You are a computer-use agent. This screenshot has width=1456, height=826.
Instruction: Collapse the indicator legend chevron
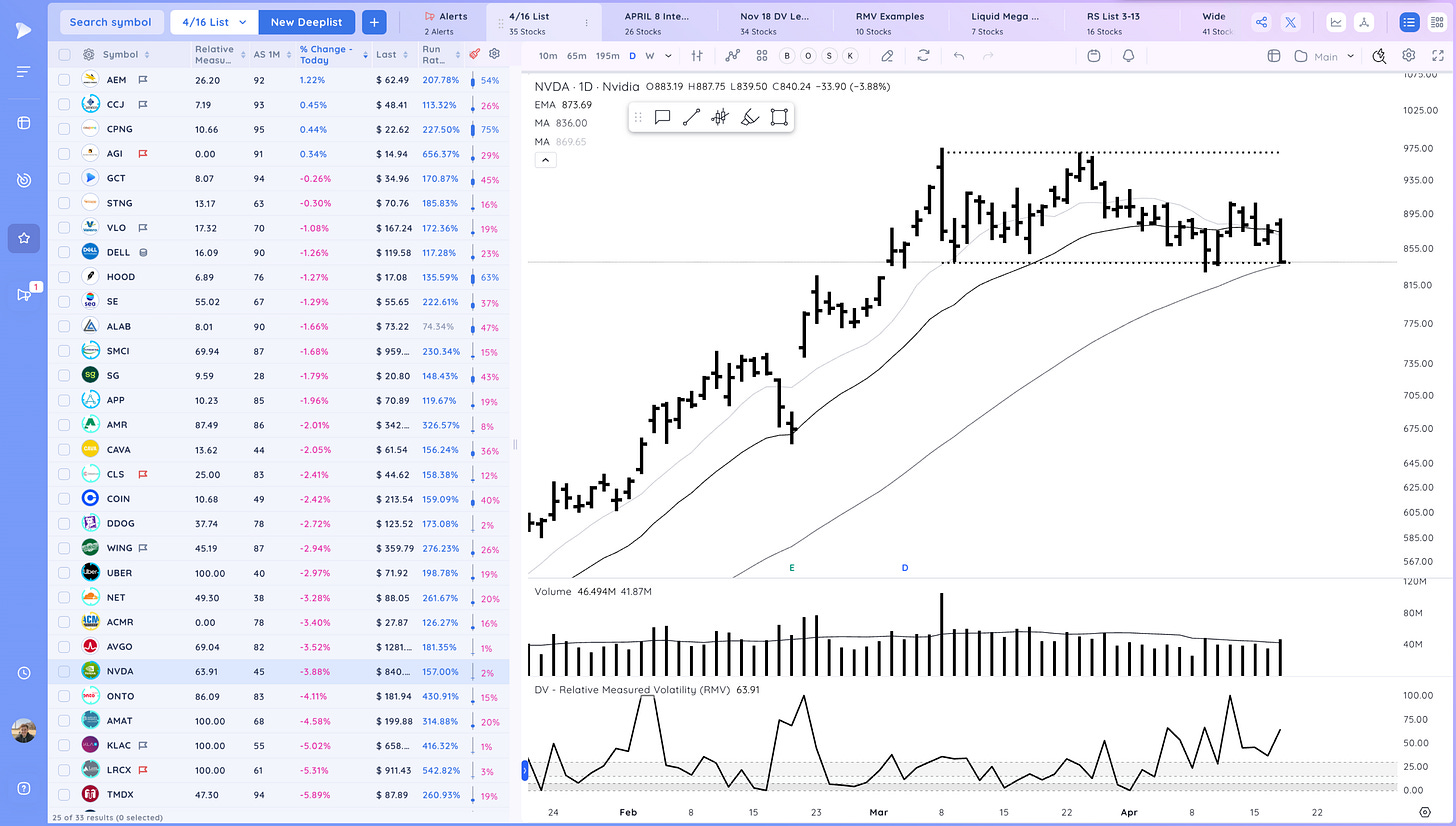pos(546,159)
